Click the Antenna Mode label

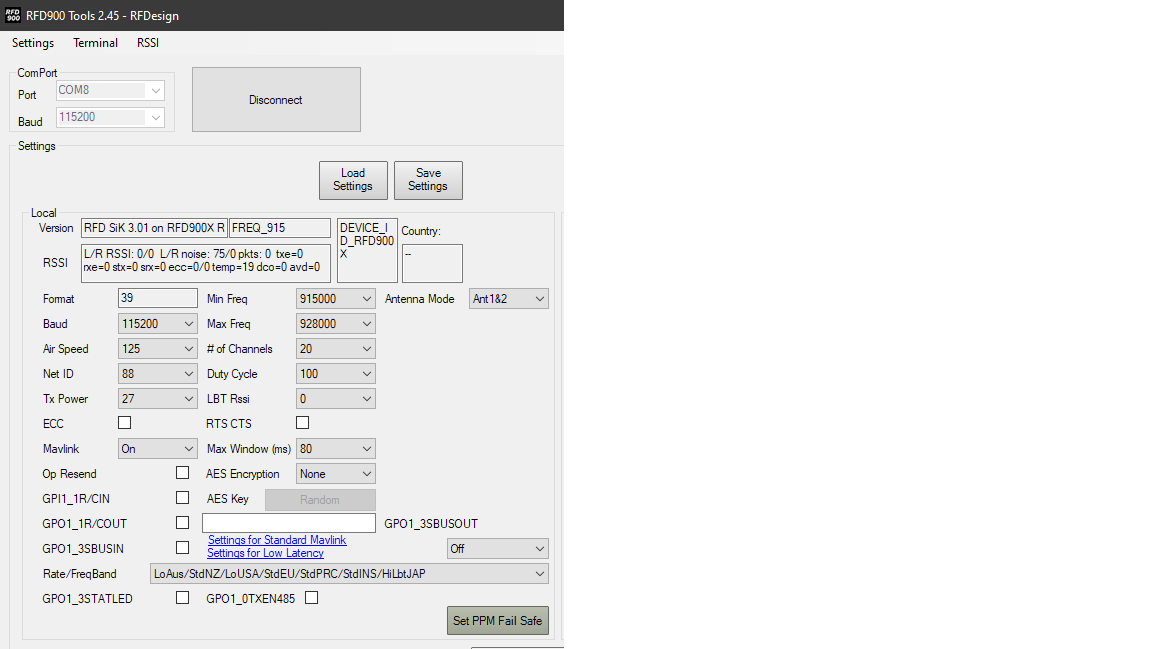(x=420, y=299)
